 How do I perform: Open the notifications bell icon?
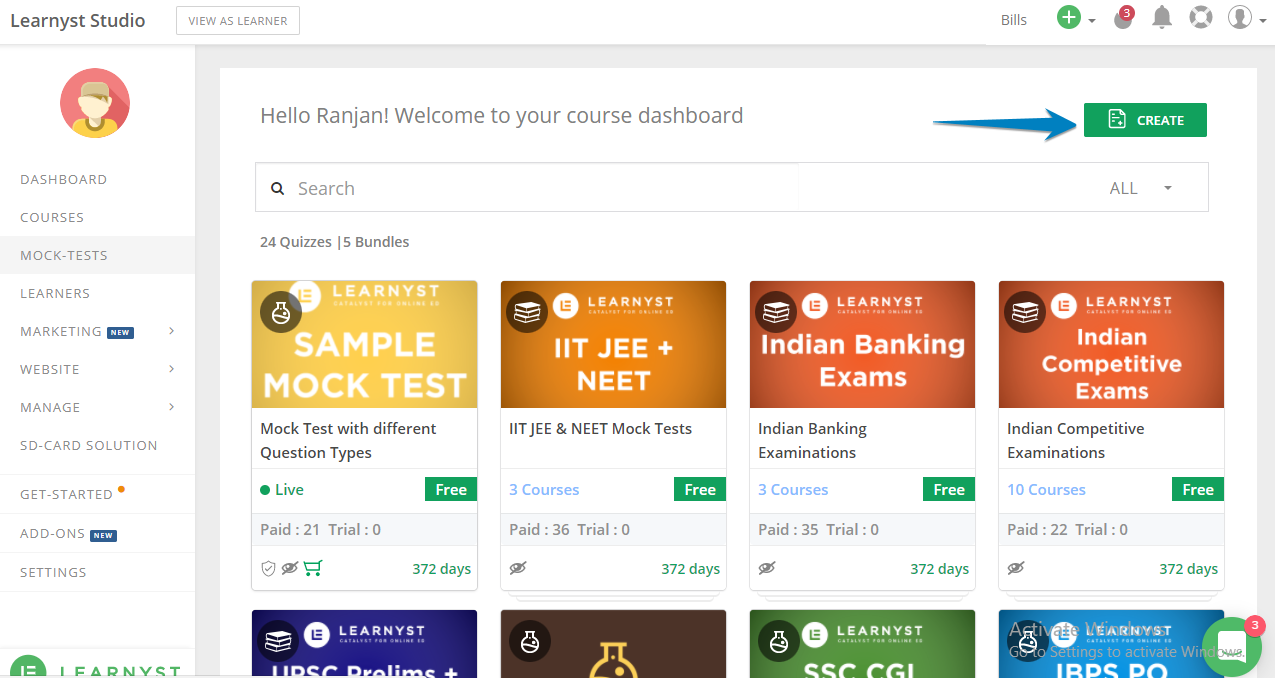tap(1162, 18)
